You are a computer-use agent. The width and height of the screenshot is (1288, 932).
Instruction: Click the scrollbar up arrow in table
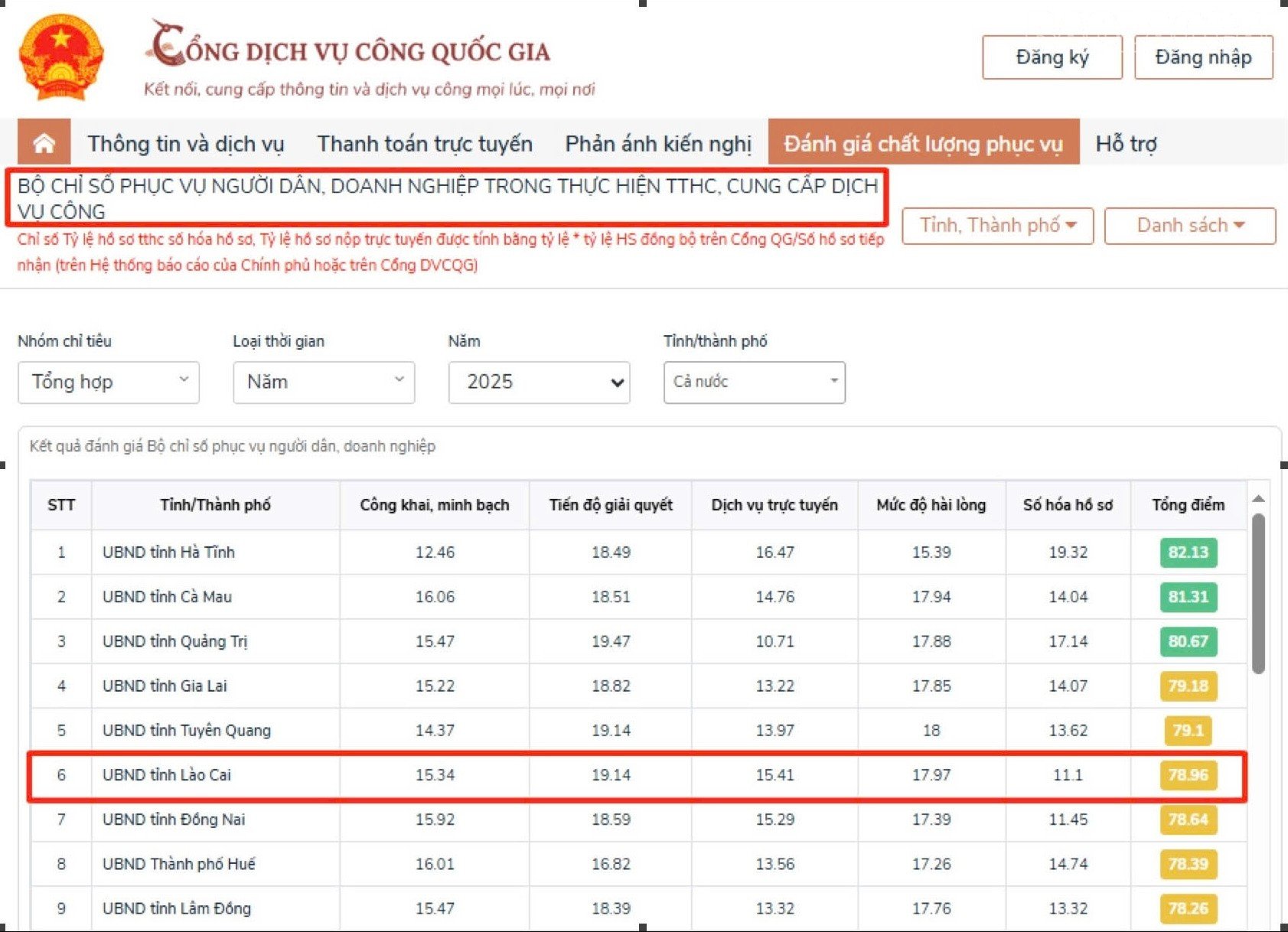click(1258, 499)
